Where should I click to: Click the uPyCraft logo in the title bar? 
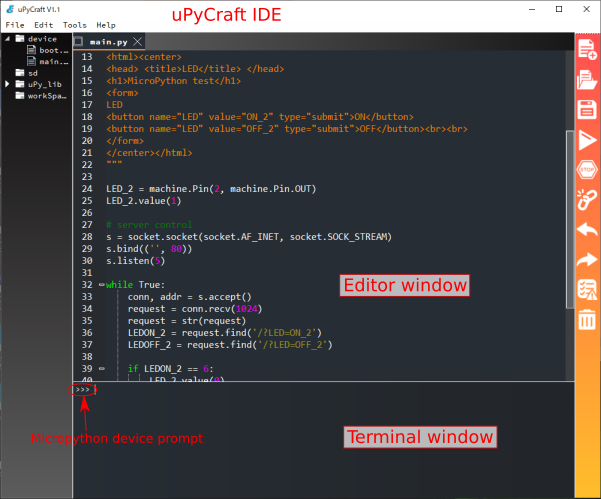click(x=10, y=9)
